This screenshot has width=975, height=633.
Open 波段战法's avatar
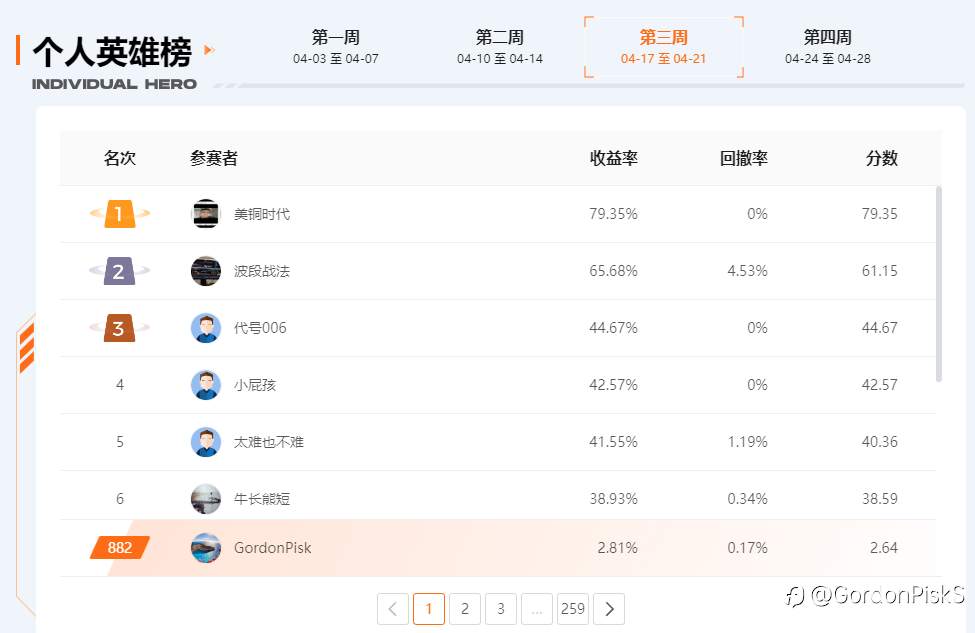point(206,271)
